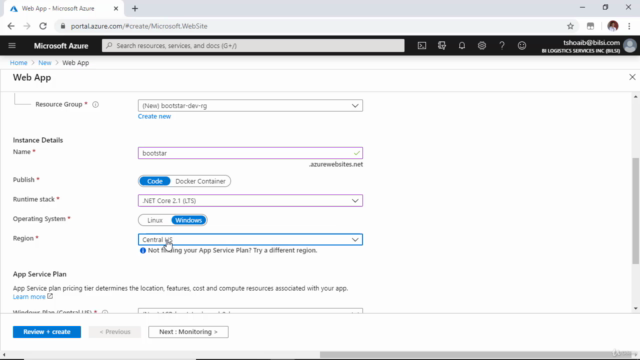Focus the Azure search resources box
This screenshot has width=640, height=360.
253,46
